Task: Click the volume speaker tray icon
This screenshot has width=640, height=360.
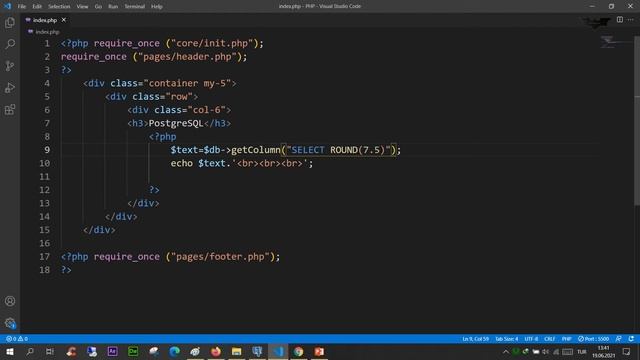Action: [545, 351]
